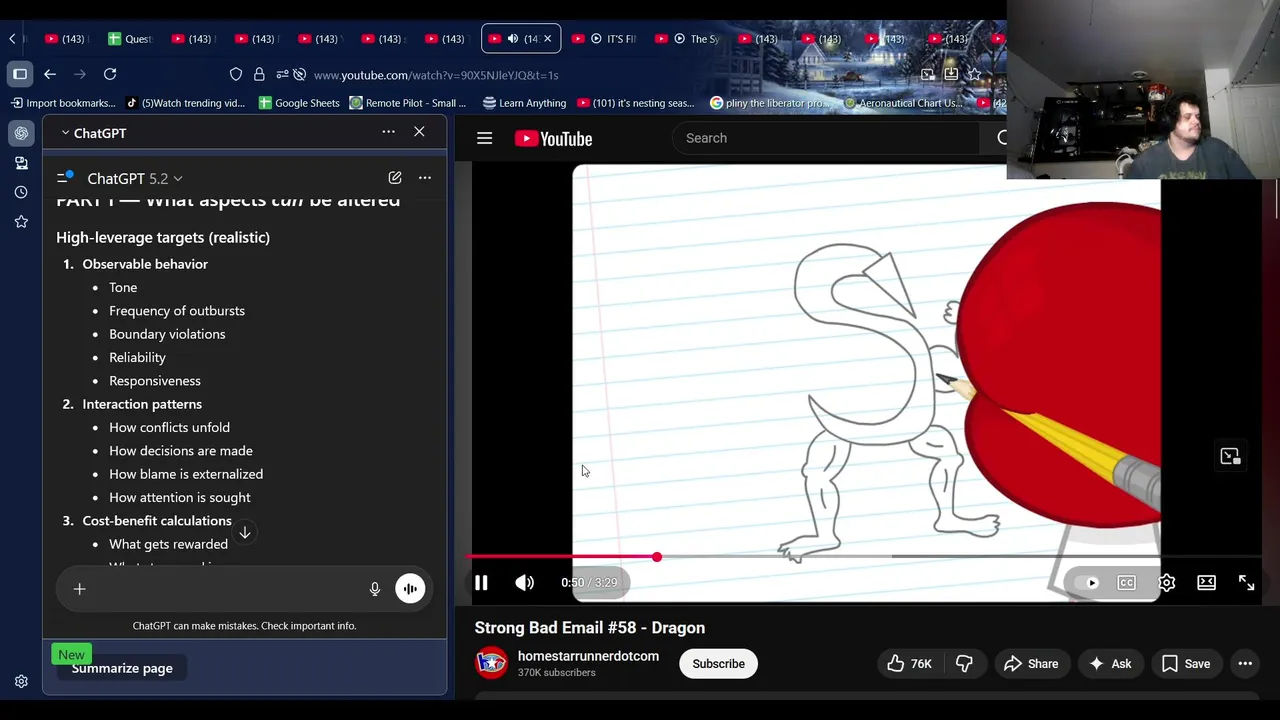The image size is (1280, 720).
Task: Switch to the IT'S FI... tab
Action: coord(604,39)
